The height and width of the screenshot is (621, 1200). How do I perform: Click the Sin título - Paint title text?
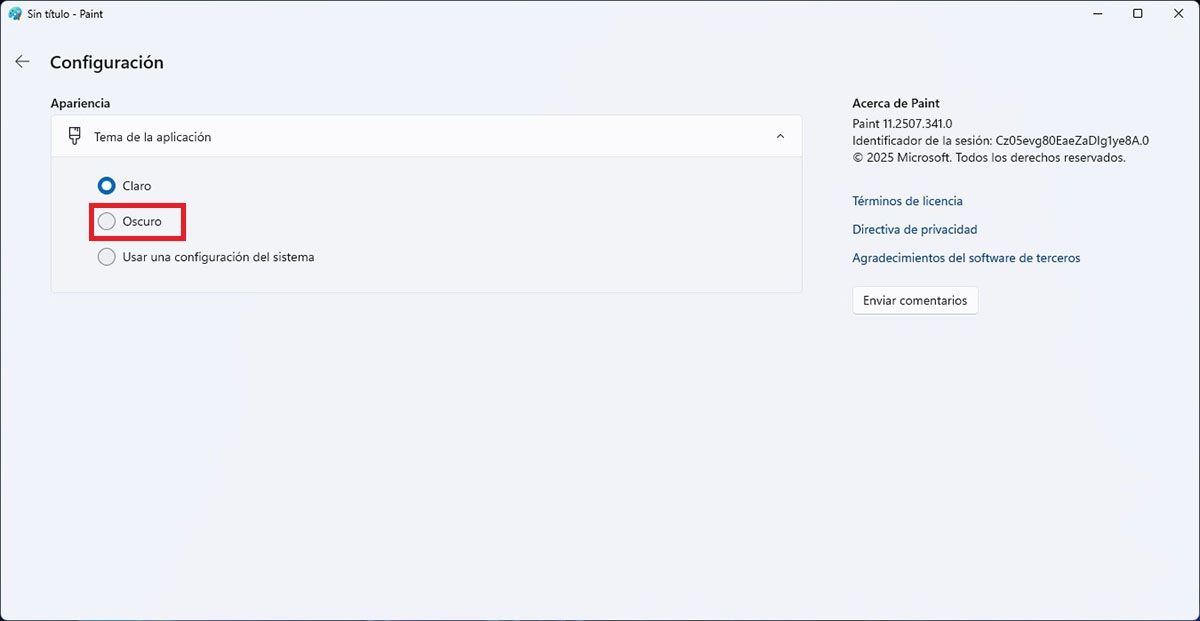pyautogui.click(x=65, y=14)
